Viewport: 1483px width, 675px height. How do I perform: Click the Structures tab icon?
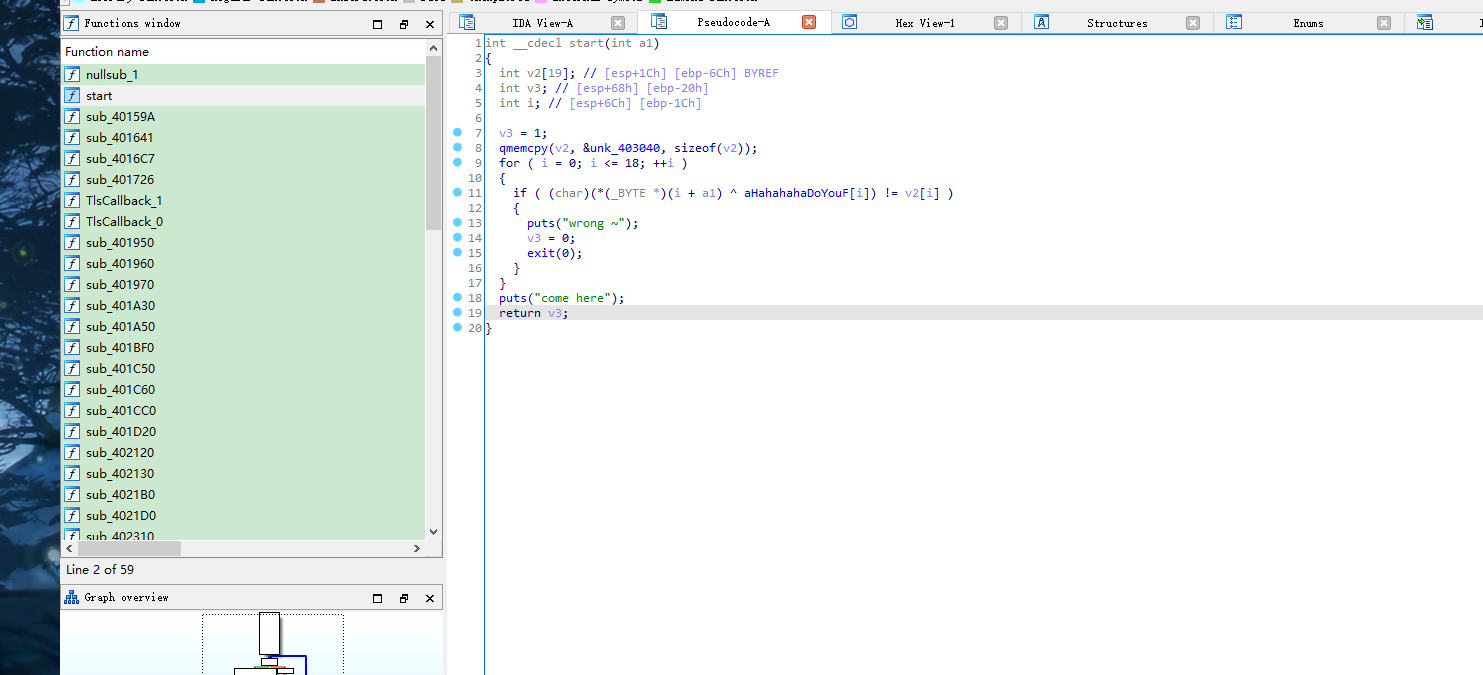click(x=1041, y=22)
